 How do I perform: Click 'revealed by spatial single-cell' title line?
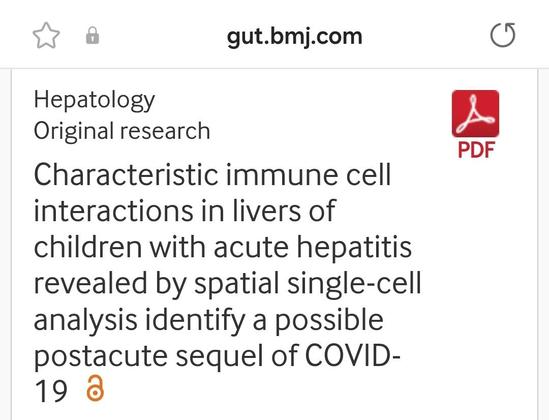228,284
